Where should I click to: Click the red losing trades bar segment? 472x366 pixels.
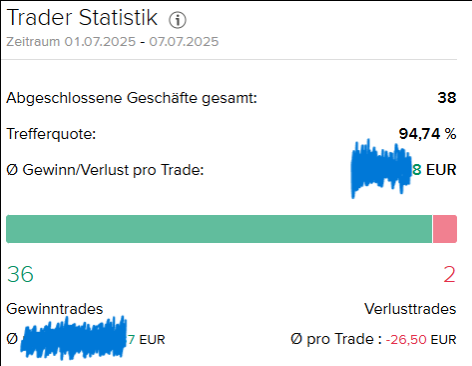445,229
